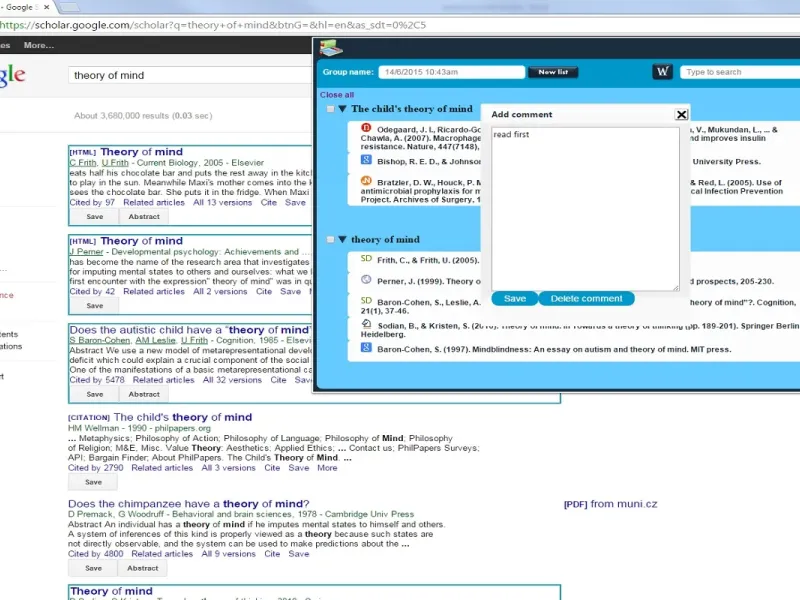Viewport: 800px width, 600px height.
Task: Click Save button under Perner result
Action: [94, 306]
